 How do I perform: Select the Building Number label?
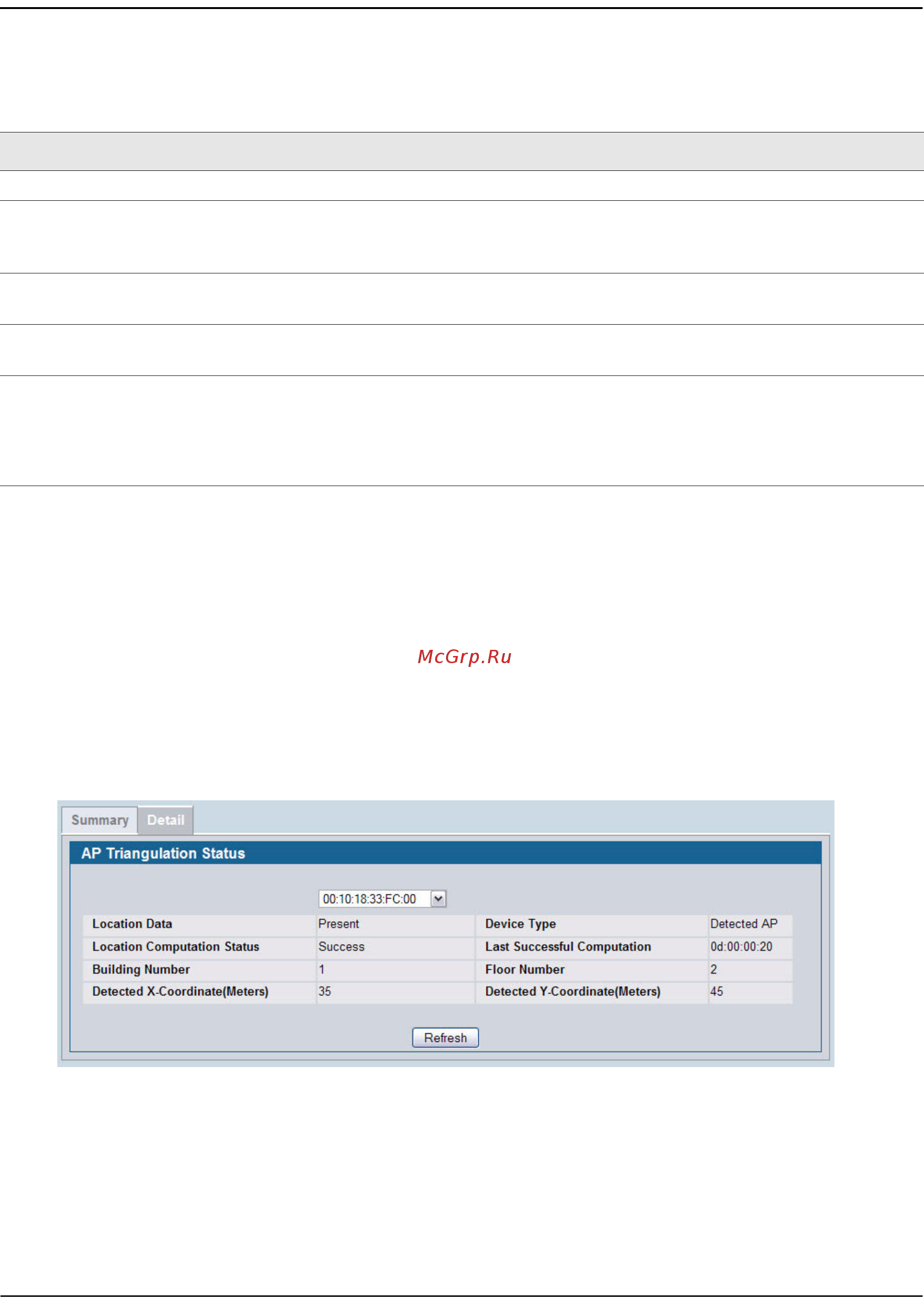tap(140, 969)
